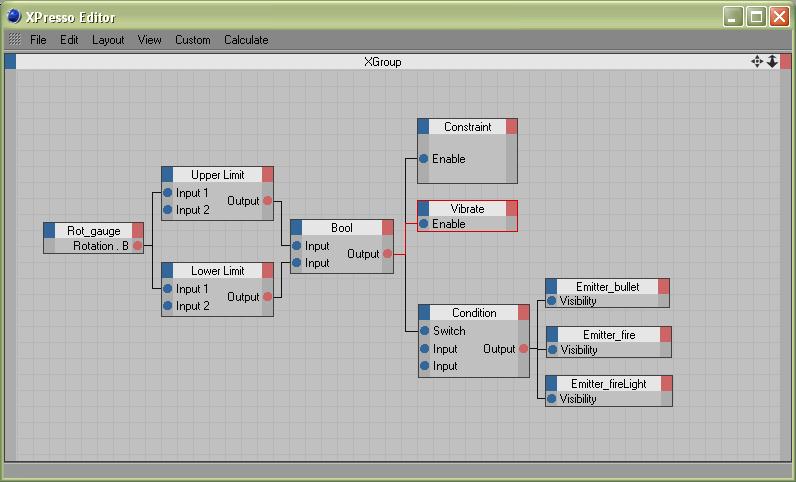The height and width of the screenshot is (482, 796).
Task: Click the XPresso Editor app icon
Action: 14,16
